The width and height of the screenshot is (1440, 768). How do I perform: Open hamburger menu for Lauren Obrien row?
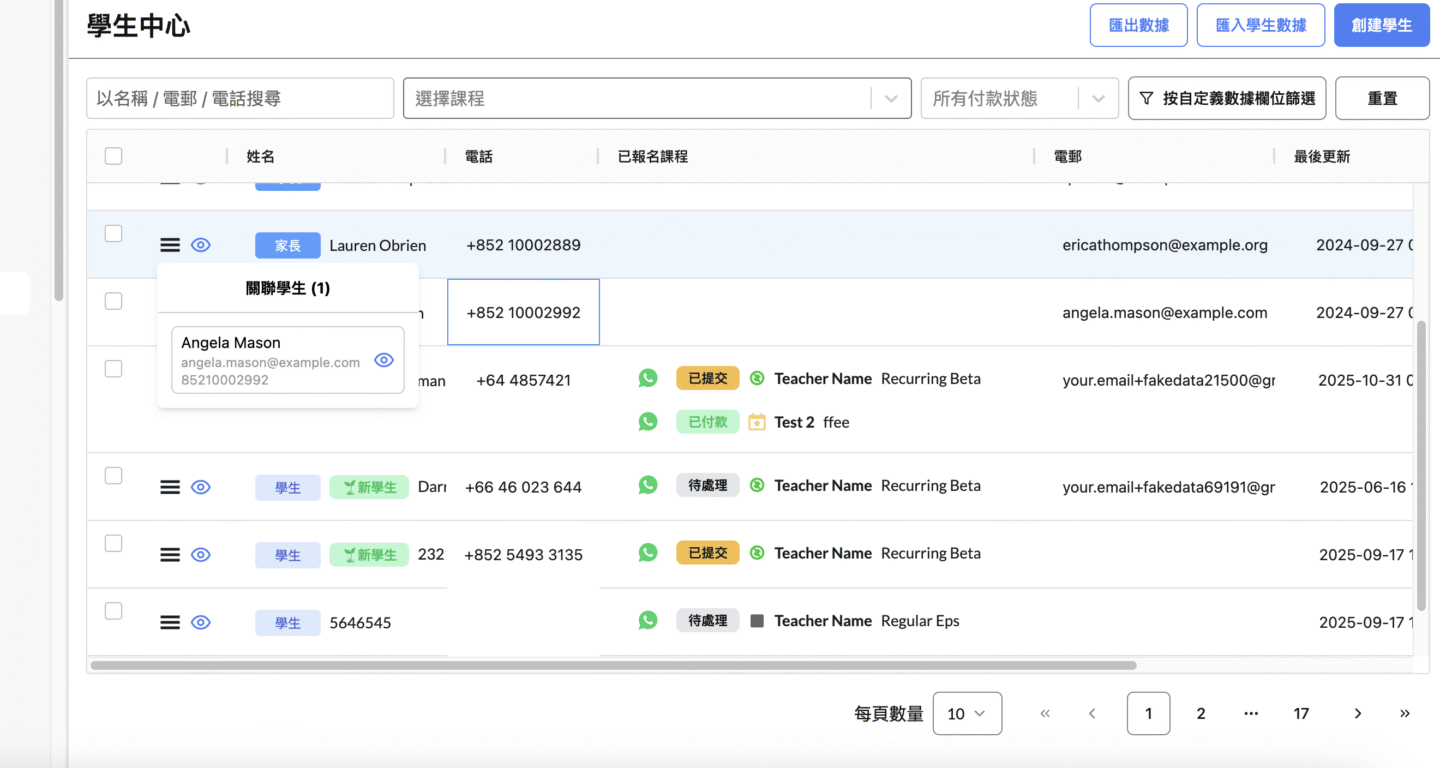coord(170,245)
